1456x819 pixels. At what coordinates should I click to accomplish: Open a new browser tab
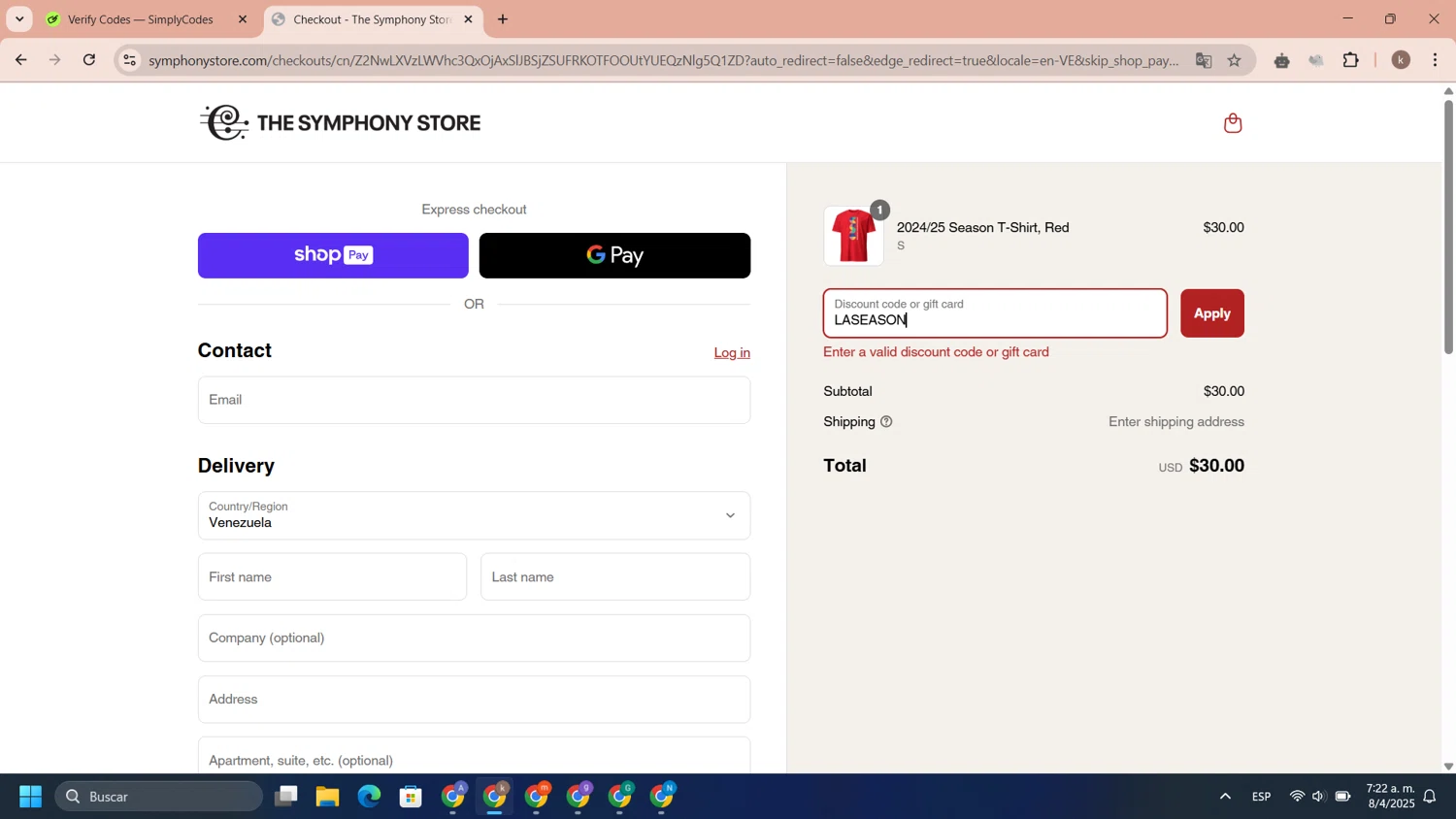[503, 19]
